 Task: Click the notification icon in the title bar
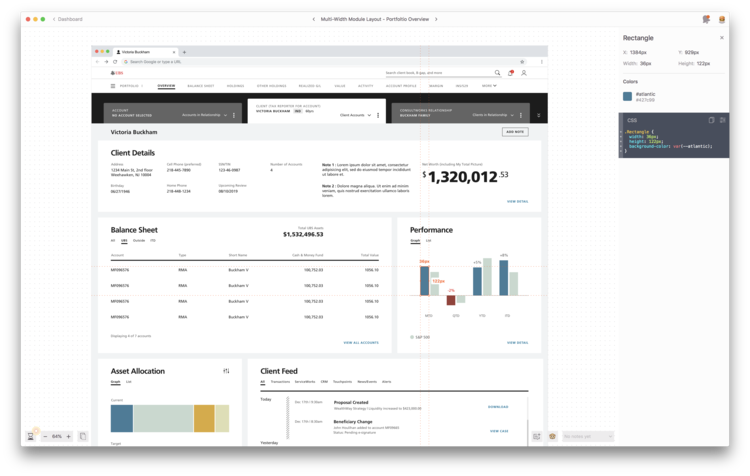pos(706,19)
